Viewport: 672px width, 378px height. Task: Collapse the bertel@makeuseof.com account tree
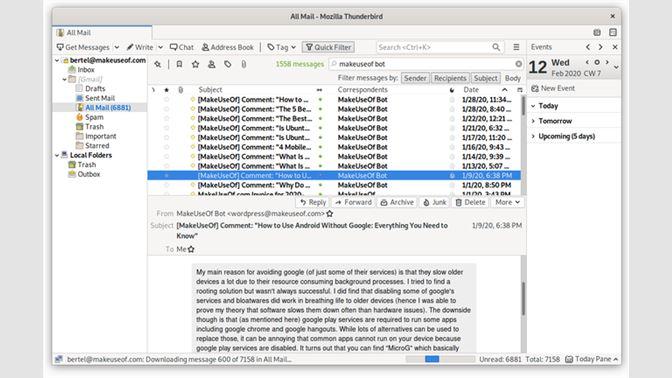tap(57, 60)
